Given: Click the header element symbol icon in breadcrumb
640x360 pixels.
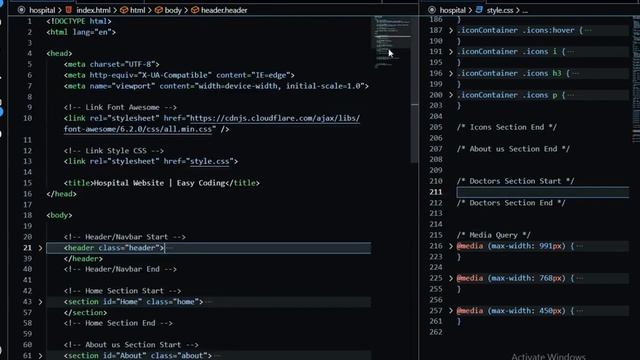Looking at the screenshot, I should [195, 10].
